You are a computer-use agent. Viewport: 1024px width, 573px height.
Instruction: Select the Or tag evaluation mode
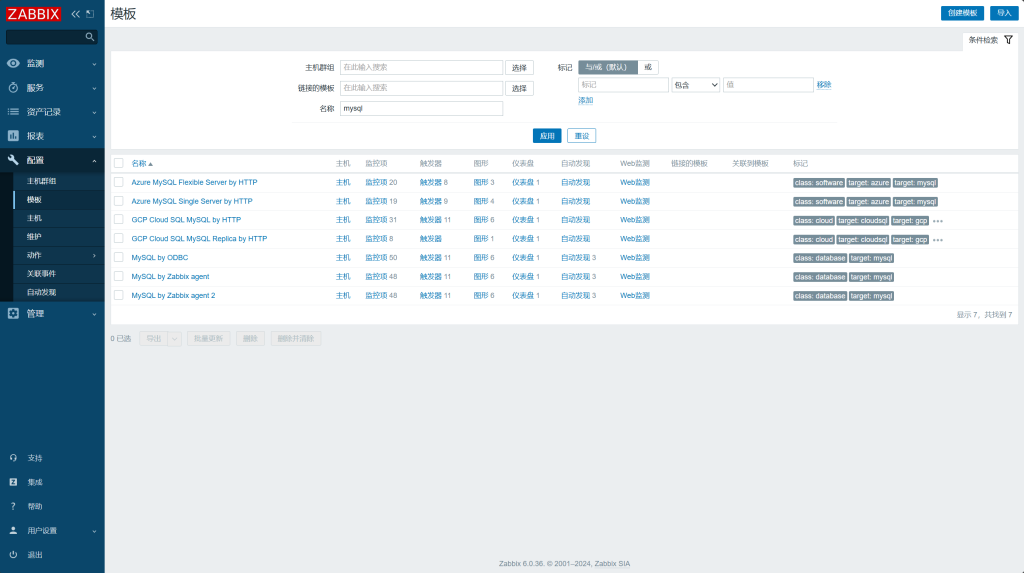click(x=648, y=67)
